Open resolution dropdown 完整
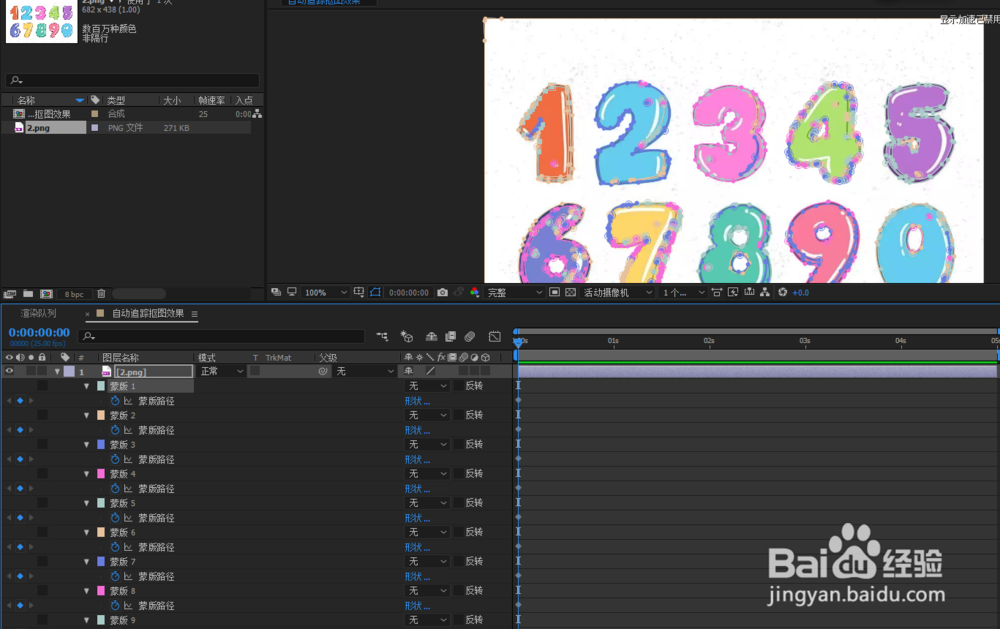Viewport: 1000px width, 629px height. (515, 293)
